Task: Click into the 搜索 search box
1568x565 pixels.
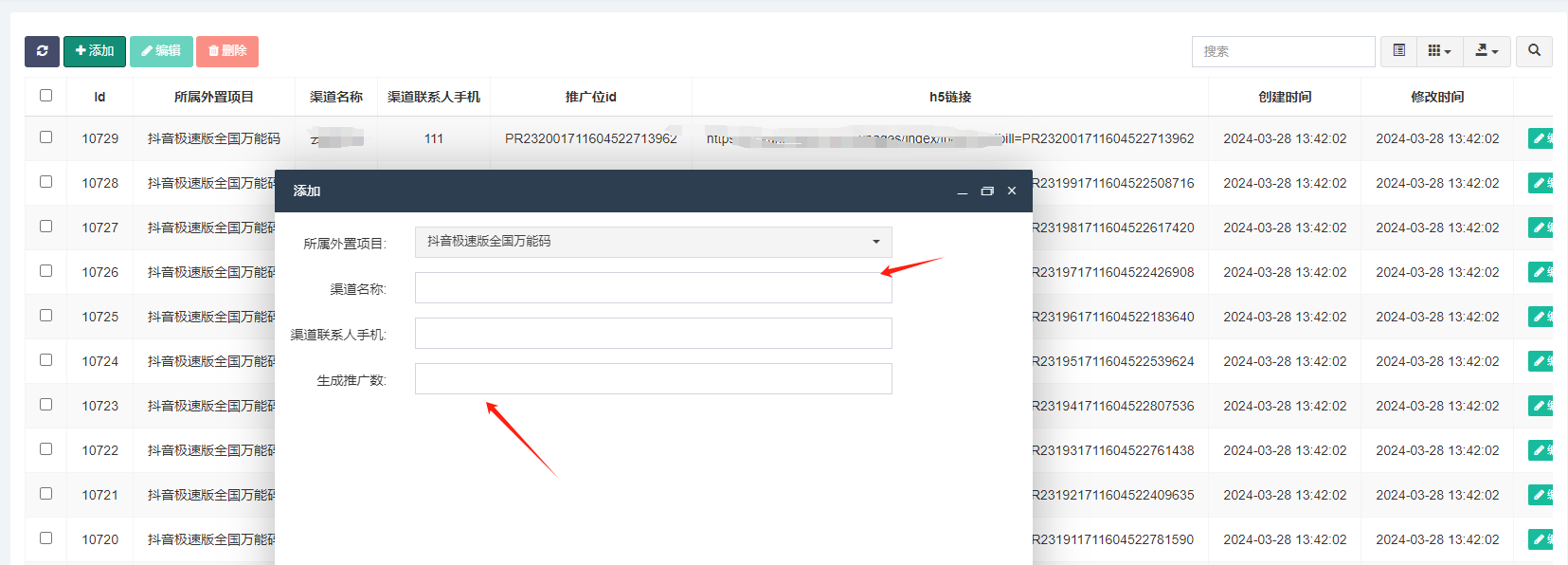Action: 1283,51
